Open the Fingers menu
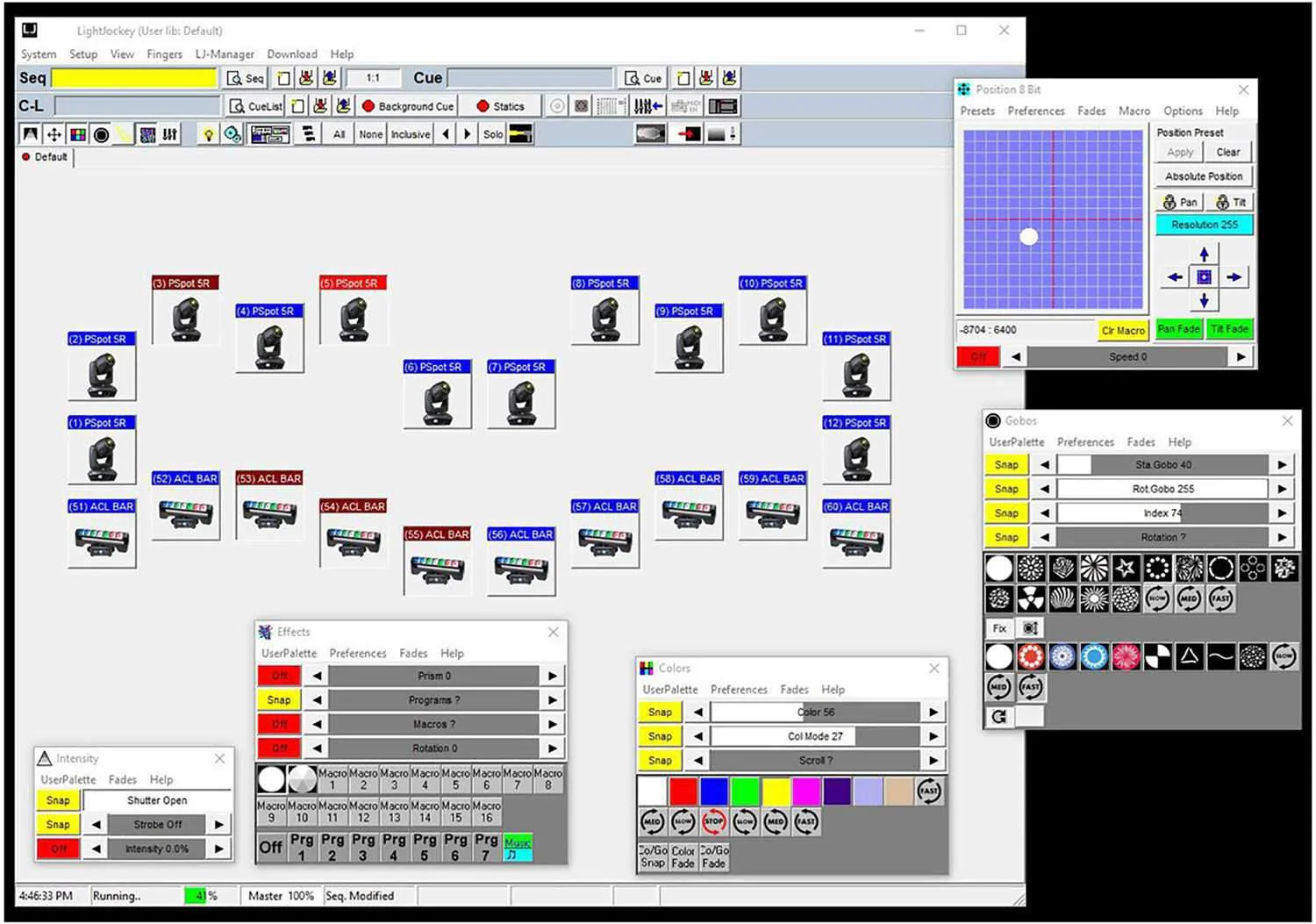Screen dimensions: 1316x924 (165, 54)
